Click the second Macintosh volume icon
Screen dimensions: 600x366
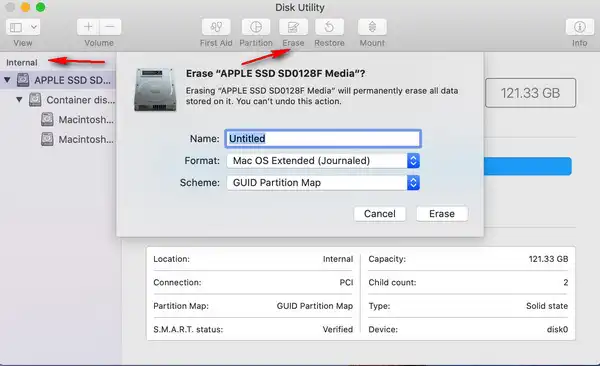point(47,139)
